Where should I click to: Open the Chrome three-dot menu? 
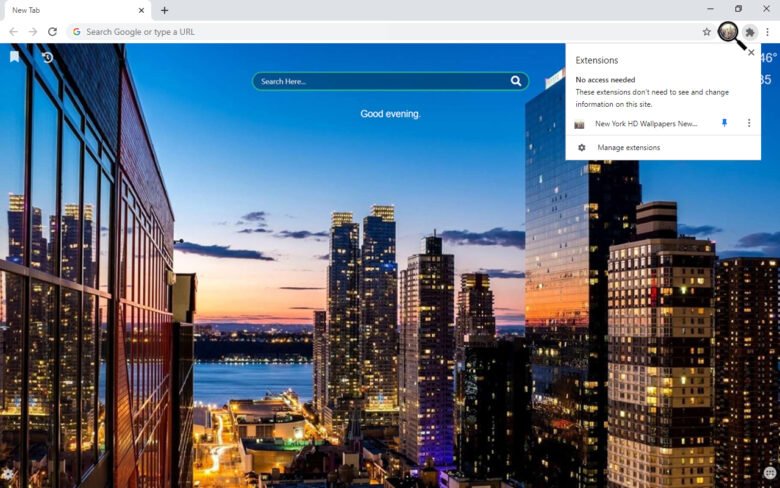point(768,32)
